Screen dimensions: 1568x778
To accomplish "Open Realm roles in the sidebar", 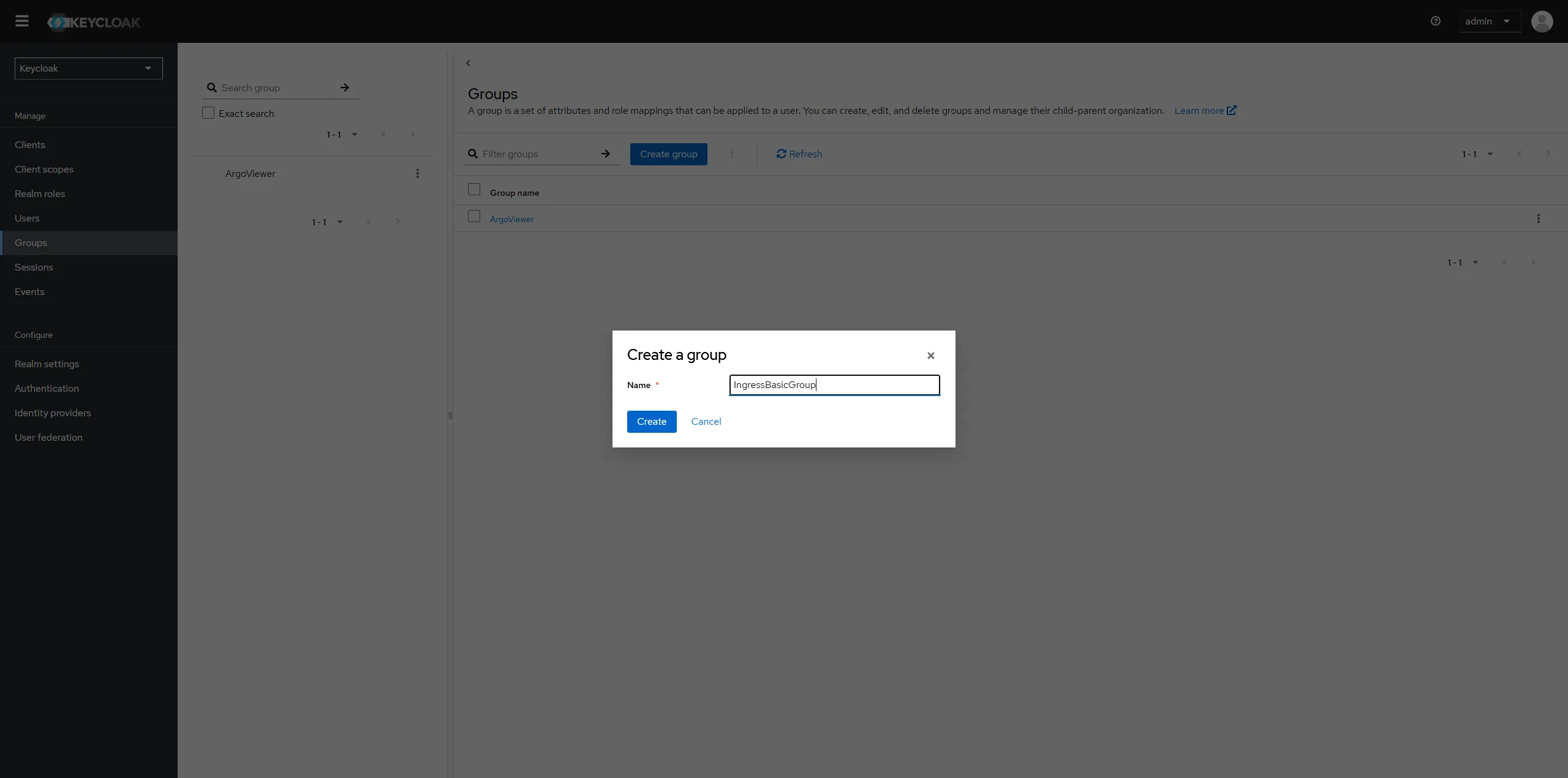I will point(89,194).
